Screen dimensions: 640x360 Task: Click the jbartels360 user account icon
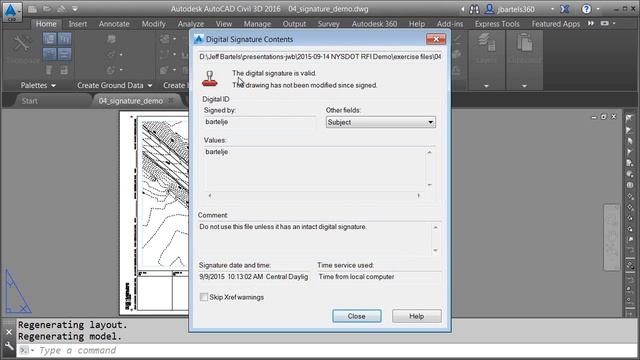[489, 9]
